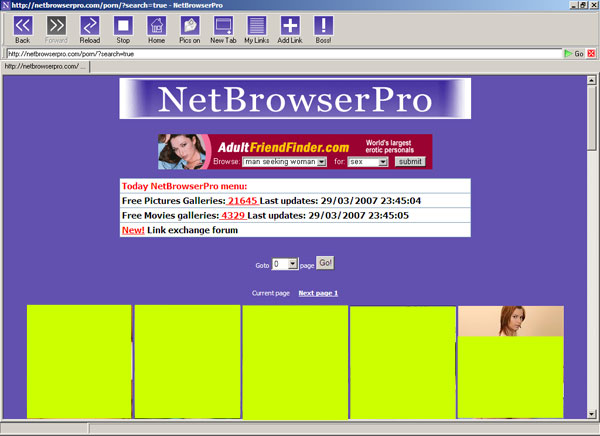The height and width of the screenshot is (436, 600).
Task: Hit the Boss! exclamation icon
Action: point(323,26)
